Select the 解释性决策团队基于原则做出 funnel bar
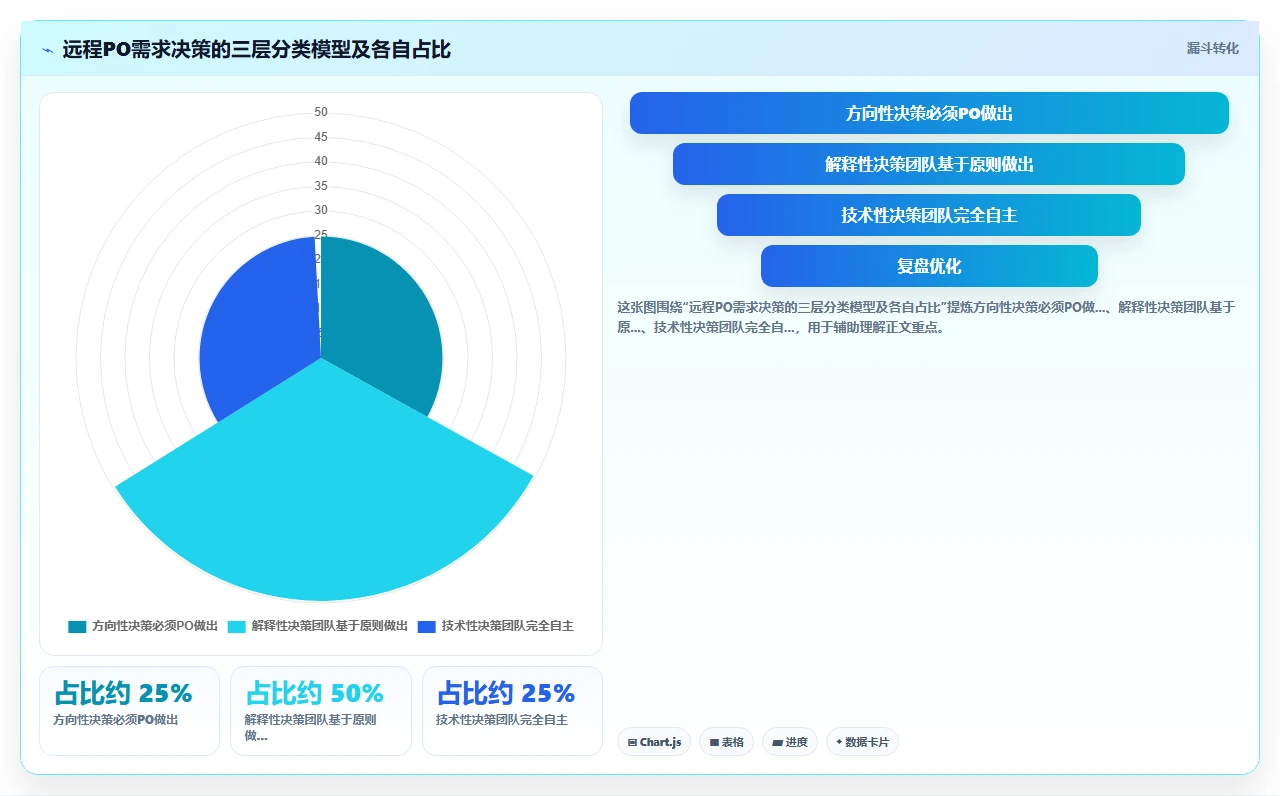 929,164
